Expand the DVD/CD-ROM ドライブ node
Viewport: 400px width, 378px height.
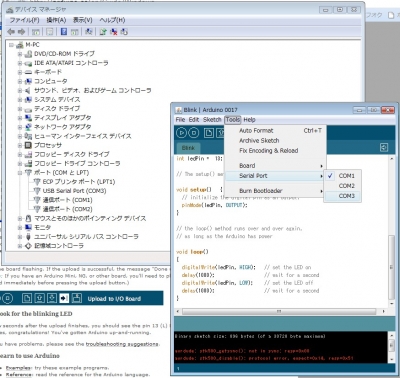[20, 54]
